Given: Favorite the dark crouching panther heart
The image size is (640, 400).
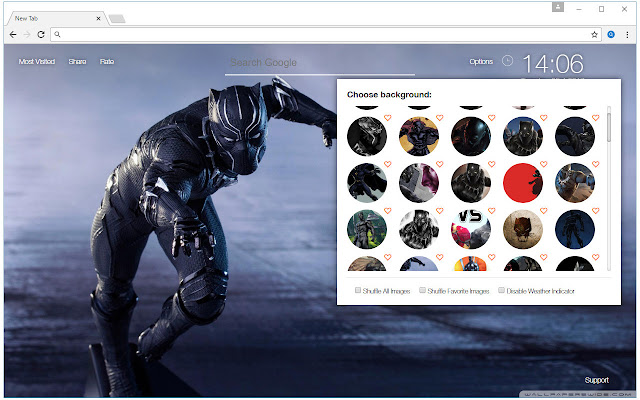Looking at the screenshot, I should [x=596, y=118].
